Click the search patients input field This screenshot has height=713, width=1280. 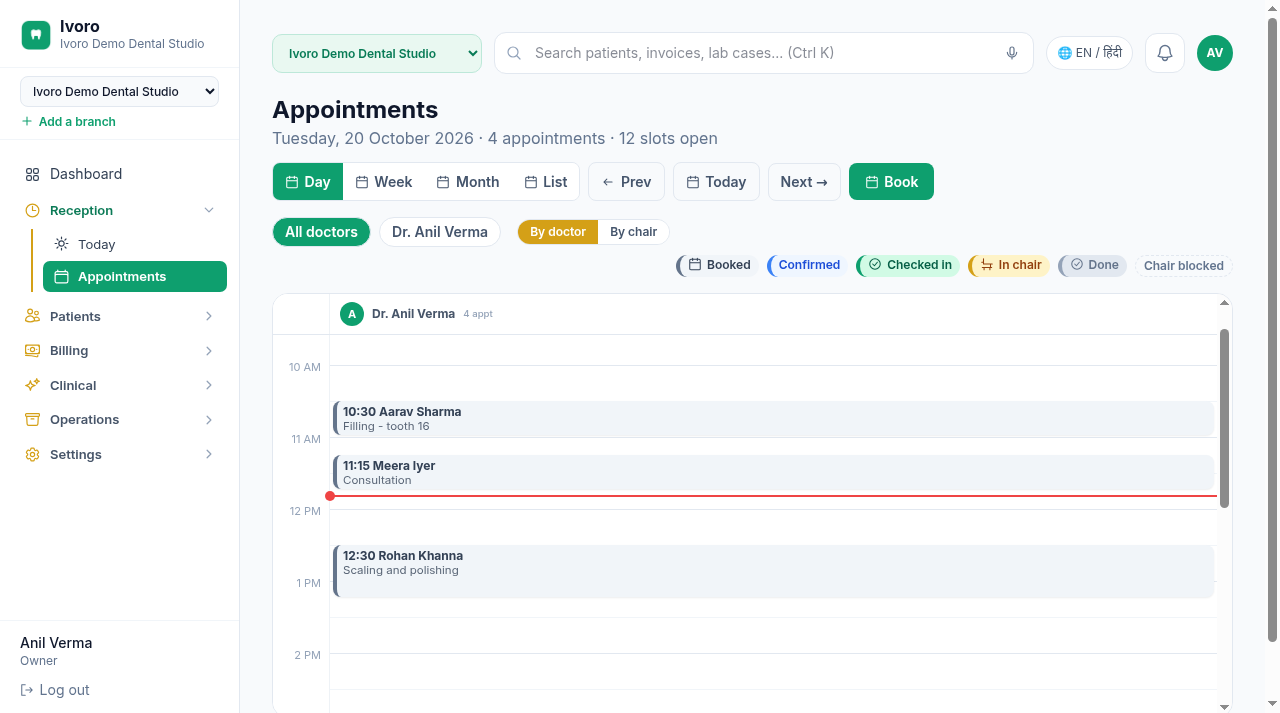[764, 53]
